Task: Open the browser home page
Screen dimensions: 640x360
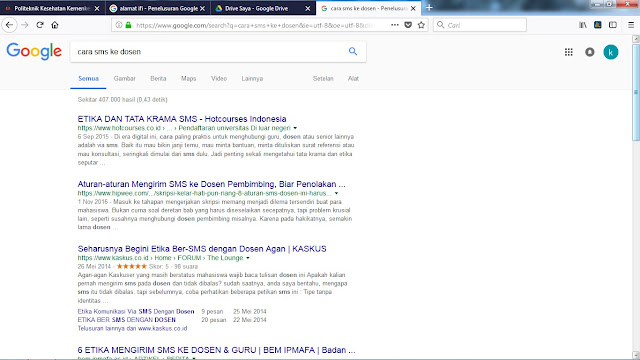Action: click(55, 25)
